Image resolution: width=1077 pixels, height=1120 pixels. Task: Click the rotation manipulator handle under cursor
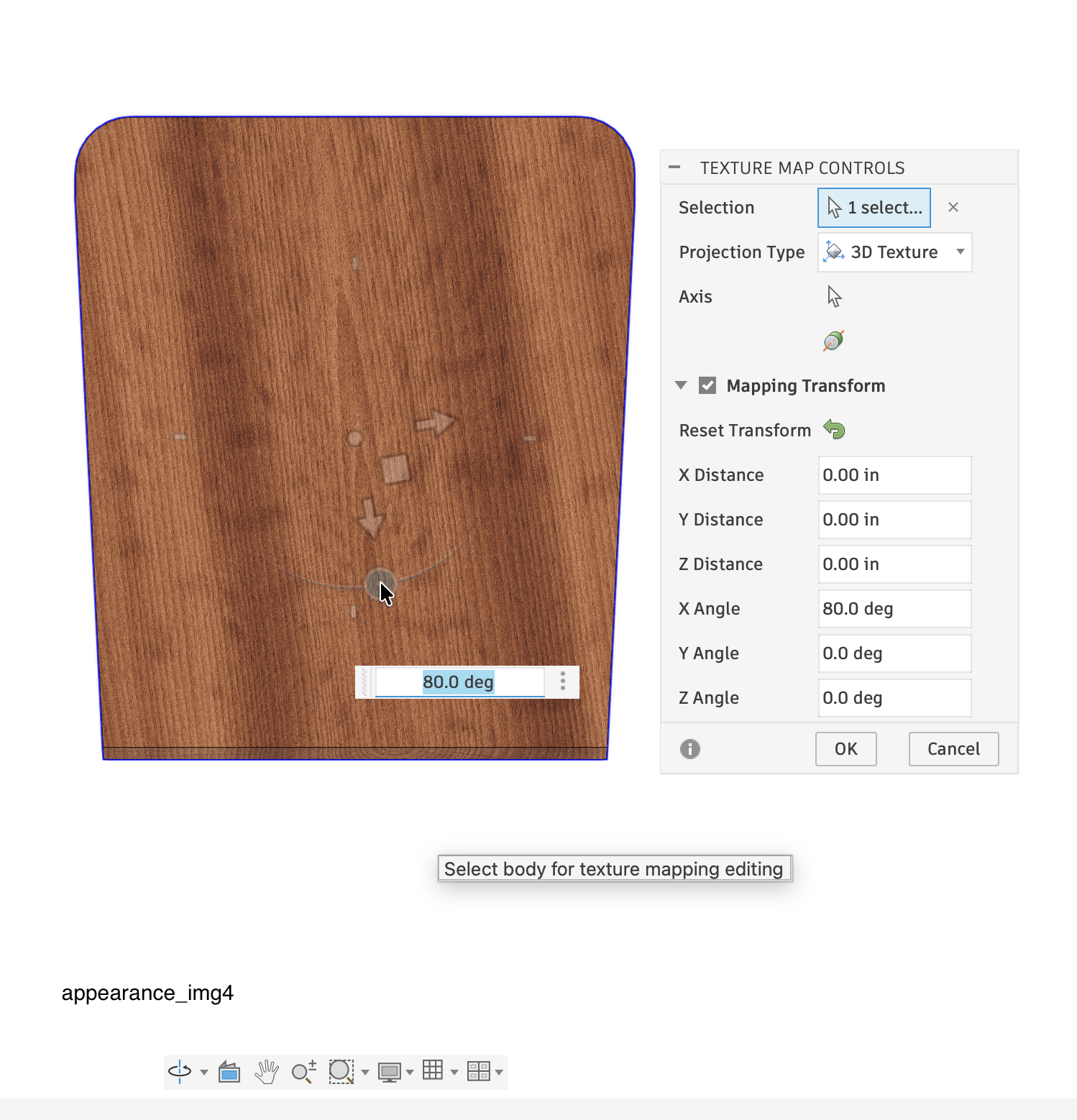380,584
